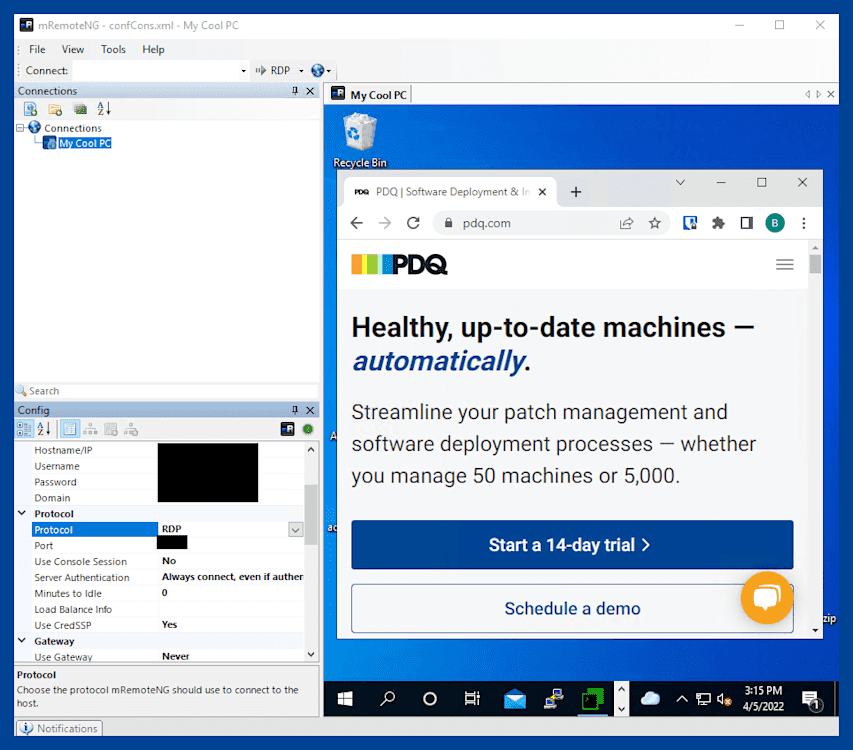Viewport: 853px width, 750px height.
Task: Select the Use Console Session property row
Action: coord(168,561)
